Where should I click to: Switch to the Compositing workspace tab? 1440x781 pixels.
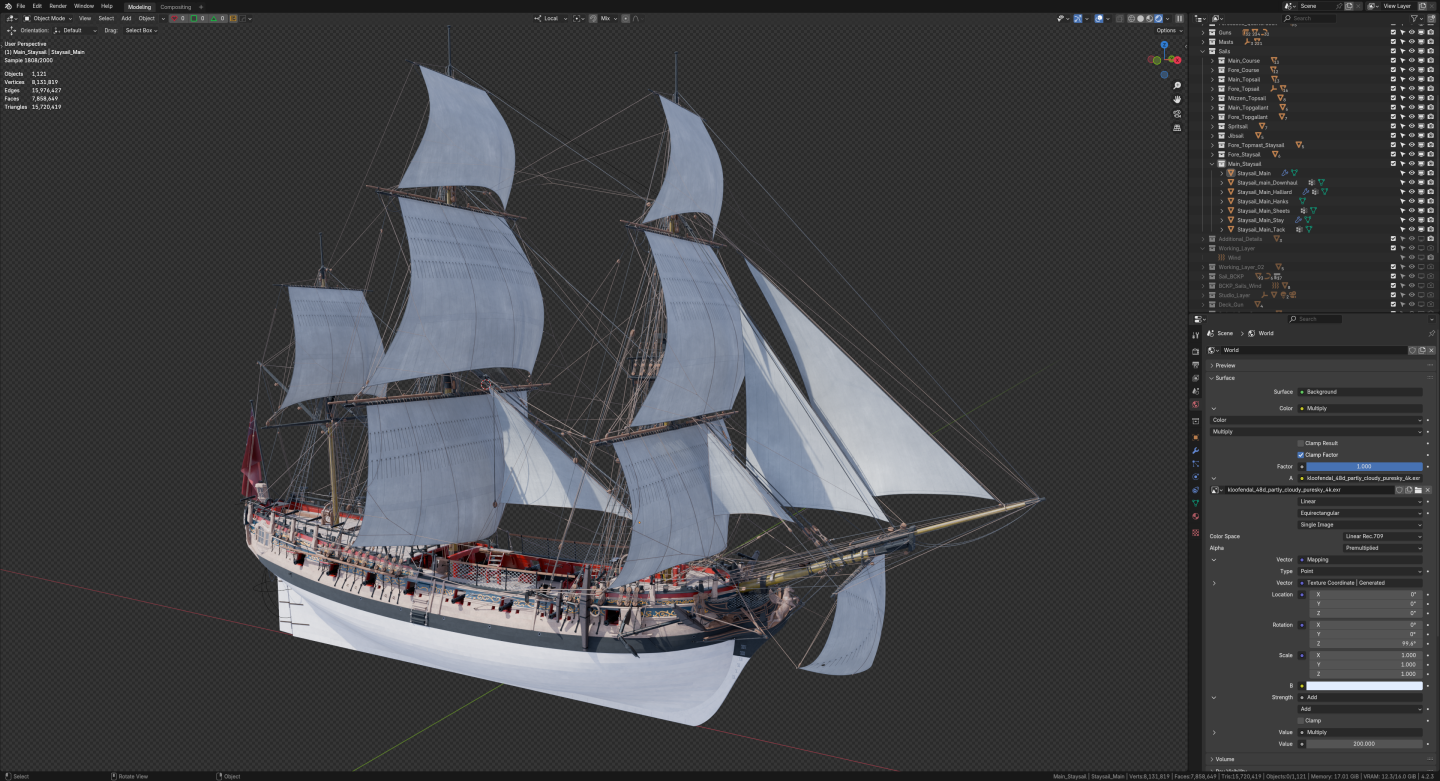(x=175, y=6)
